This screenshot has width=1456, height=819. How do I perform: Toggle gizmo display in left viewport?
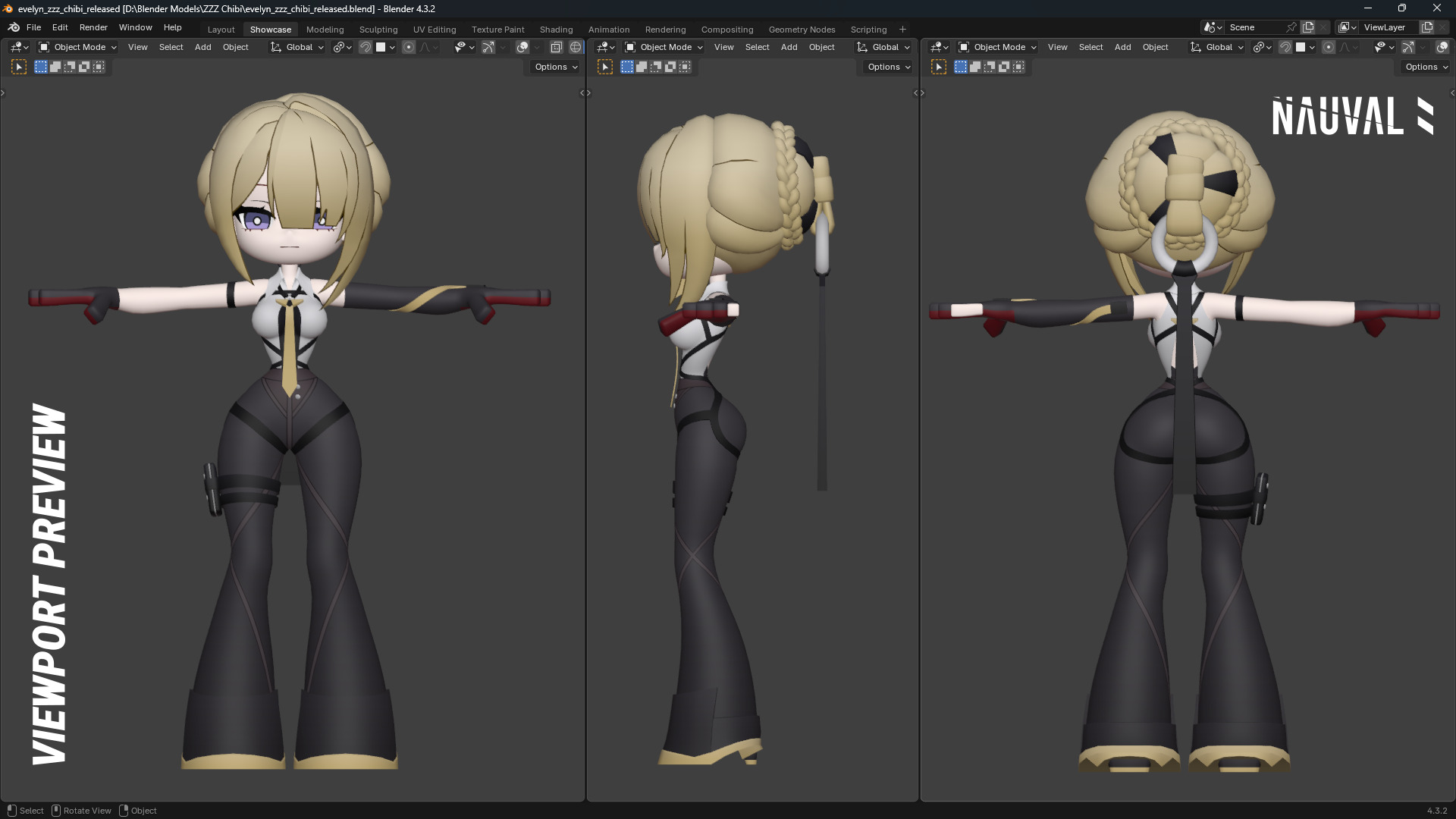[488, 47]
